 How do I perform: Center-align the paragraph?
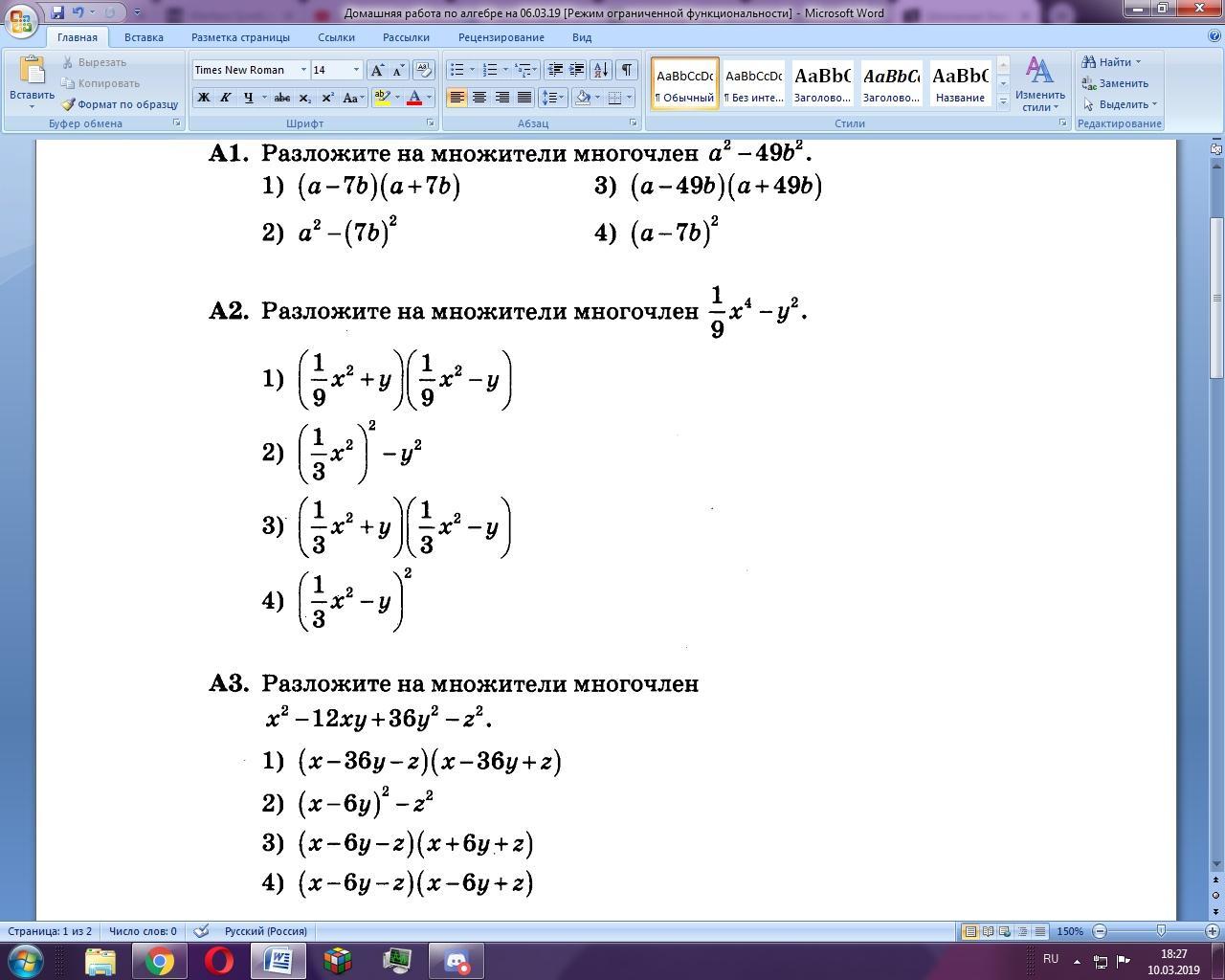click(x=479, y=98)
